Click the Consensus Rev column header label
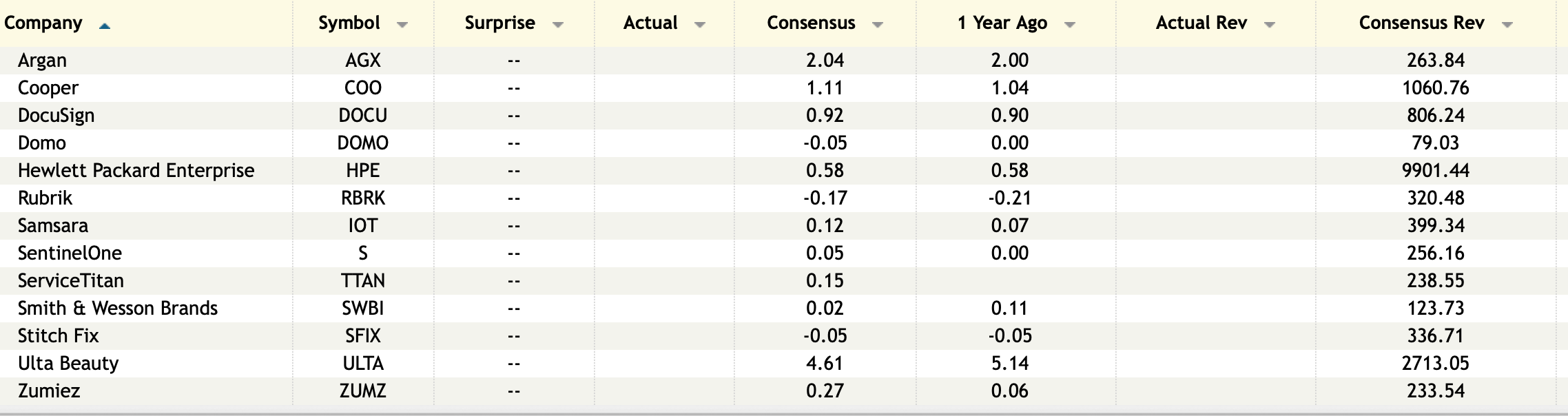This screenshot has height=416, width=1568. pyautogui.click(x=1421, y=23)
